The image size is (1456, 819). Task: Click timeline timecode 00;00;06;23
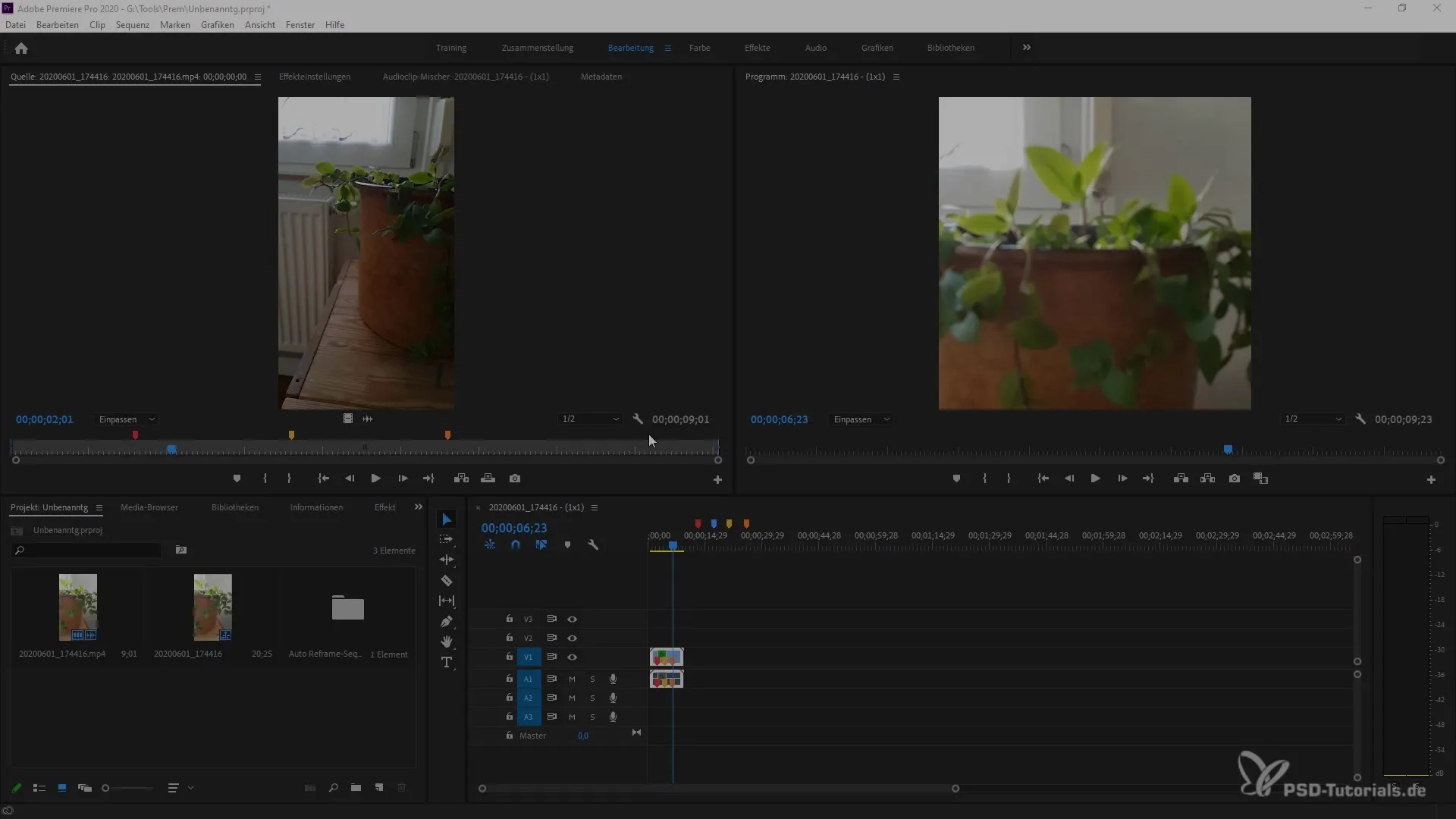click(514, 529)
